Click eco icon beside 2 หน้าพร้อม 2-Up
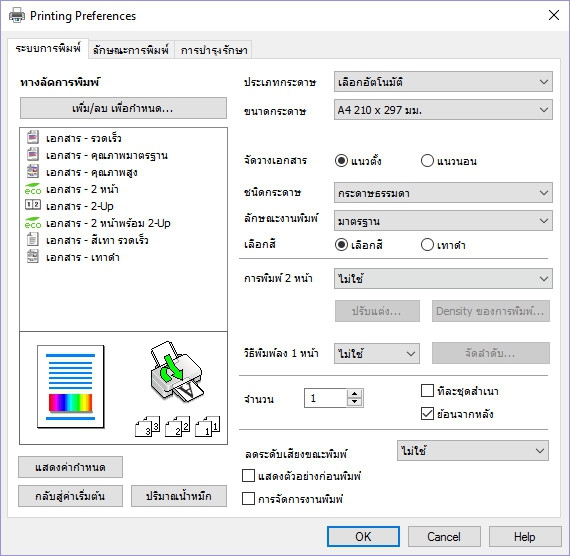The image size is (570, 556). (33, 223)
